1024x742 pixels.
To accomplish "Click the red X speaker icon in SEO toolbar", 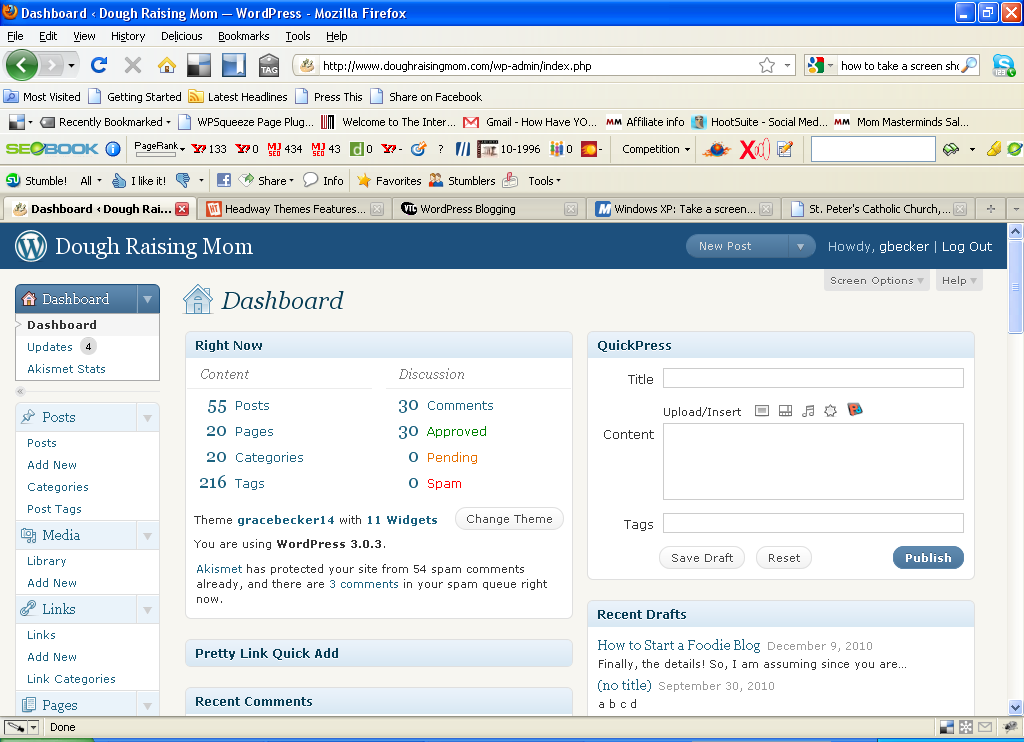I will (754, 149).
